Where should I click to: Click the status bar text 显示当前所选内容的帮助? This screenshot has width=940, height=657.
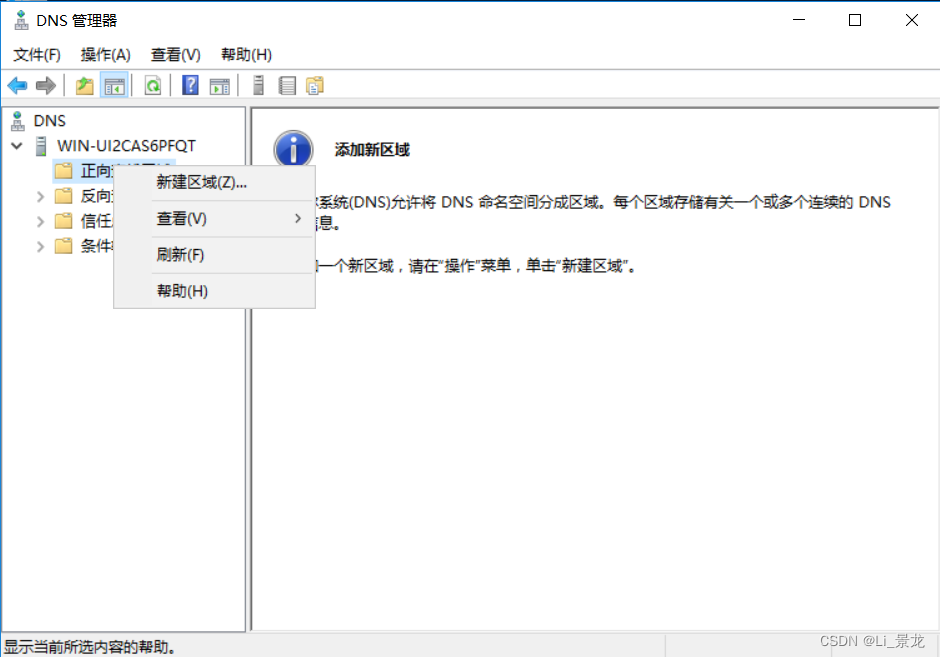(90, 647)
